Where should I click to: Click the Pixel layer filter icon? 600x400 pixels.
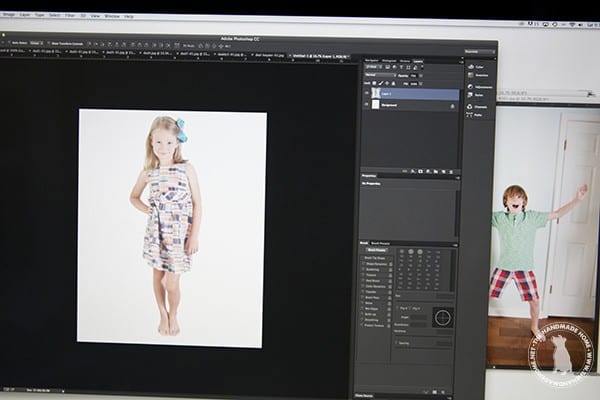388,67
